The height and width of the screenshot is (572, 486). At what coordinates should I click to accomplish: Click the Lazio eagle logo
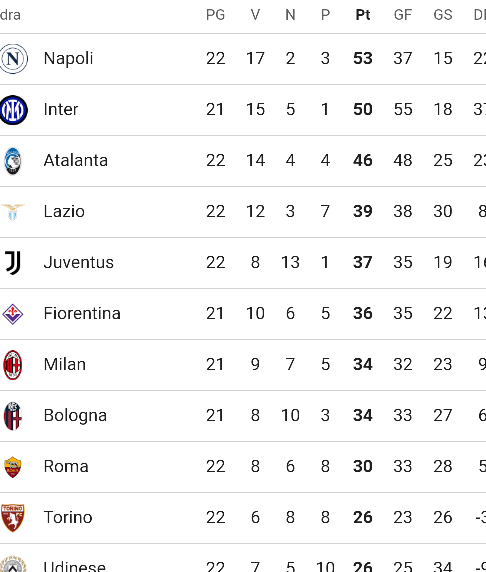tap(13, 212)
